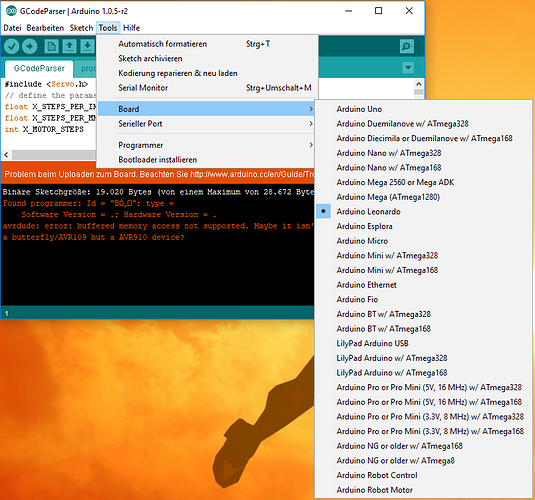Choose Arduino Mega 2560 or Mega ADK
Viewport: 535px width, 500px height.
424,183
